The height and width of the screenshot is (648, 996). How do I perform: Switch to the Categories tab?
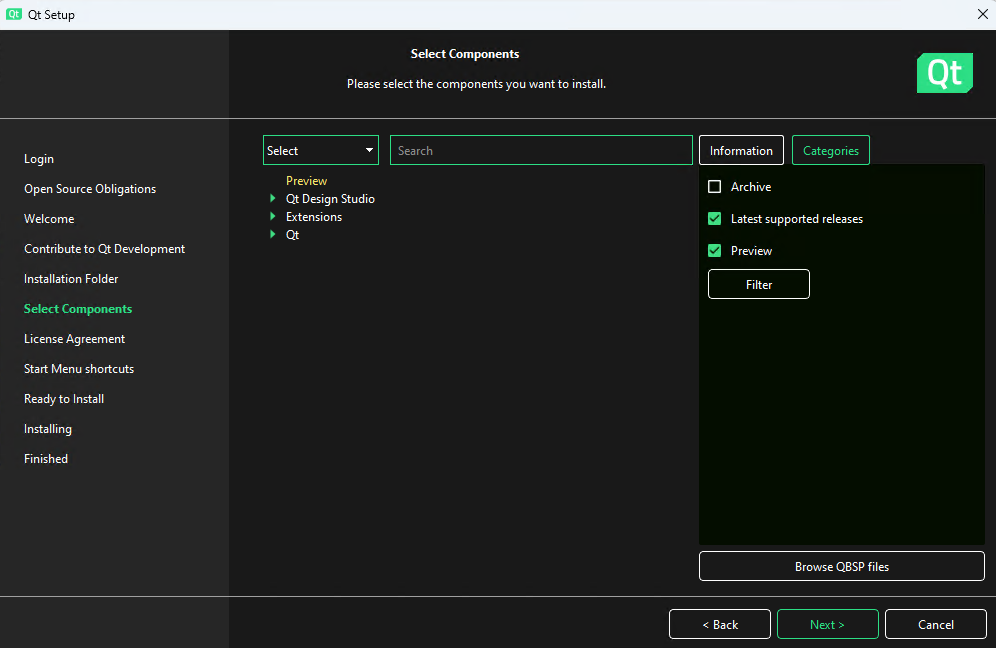pos(831,150)
